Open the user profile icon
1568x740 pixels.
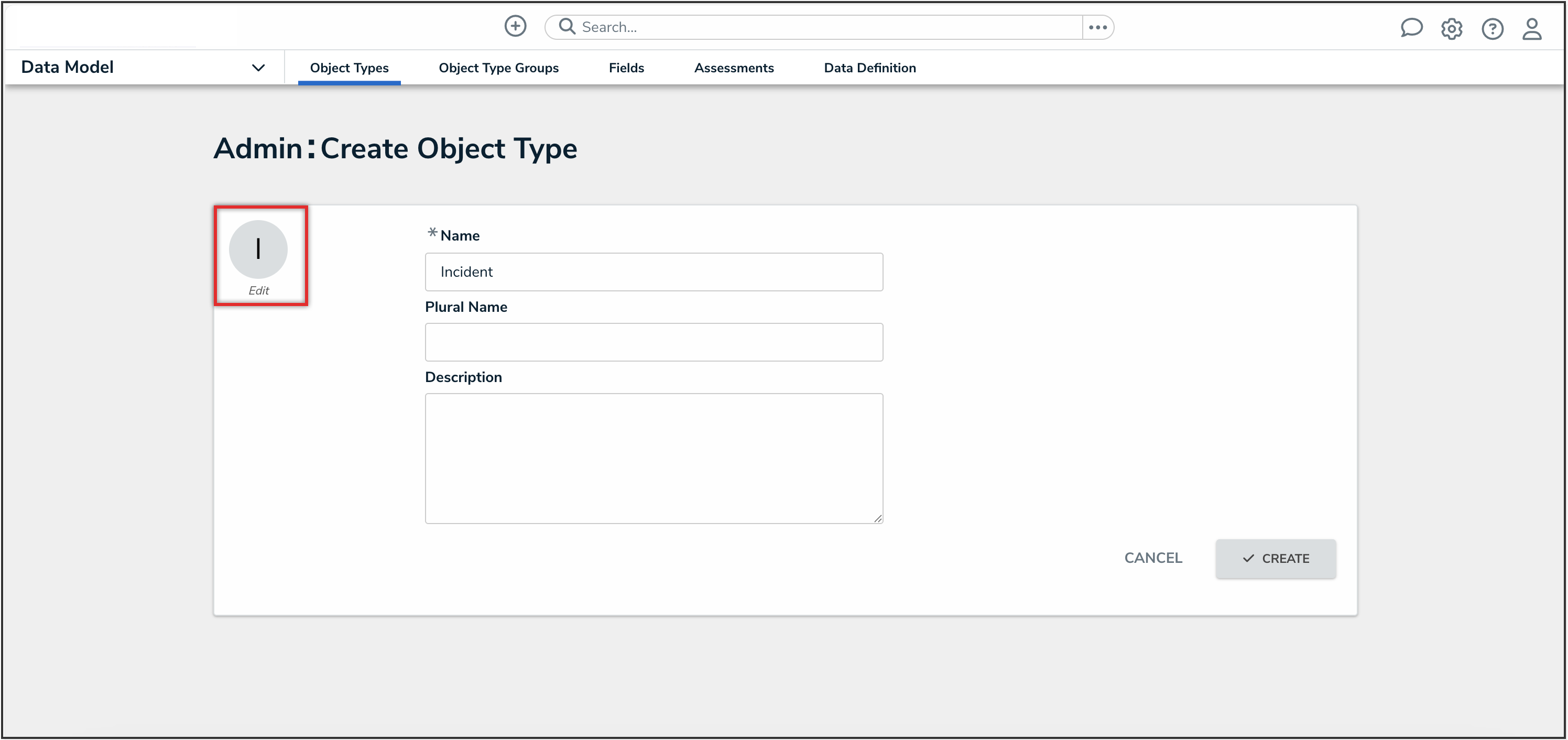pyautogui.click(x=1531, y=29)
